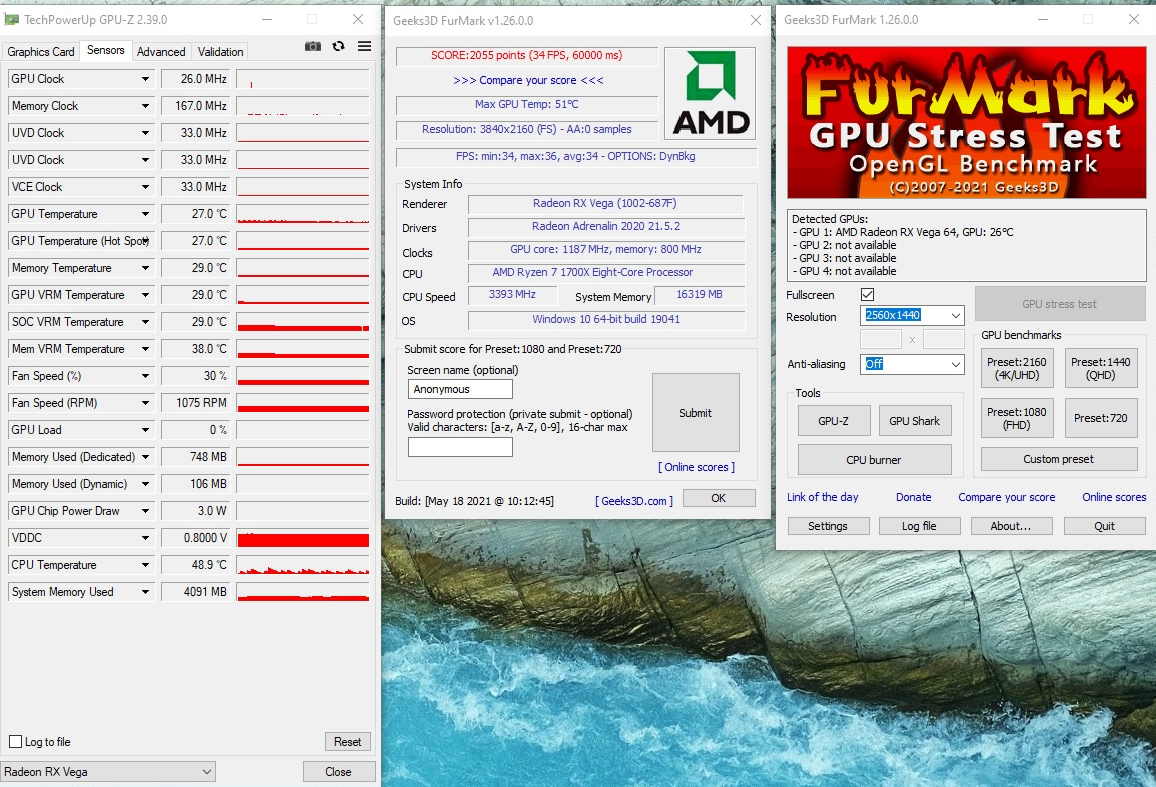The image size is (1156, 787).
Task: Open the System Memory Used dropdown
Action: tap(145, 592)
